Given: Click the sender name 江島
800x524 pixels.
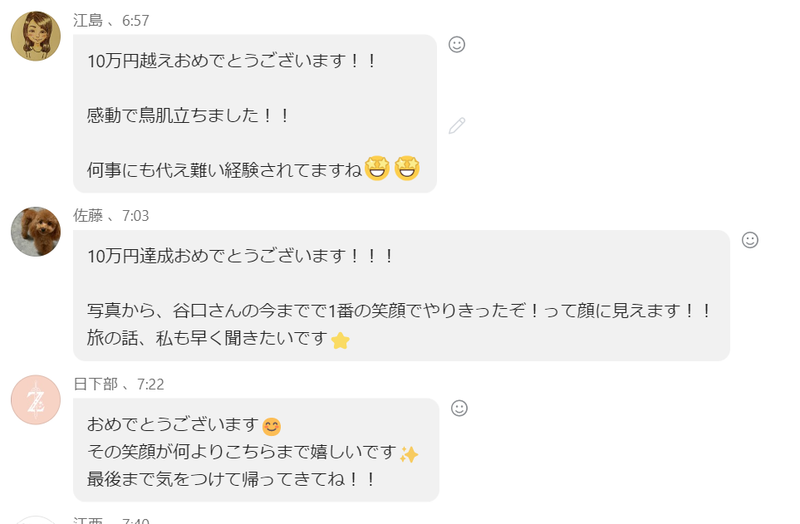Looking at the screenshot, I should tap(88, 20).
